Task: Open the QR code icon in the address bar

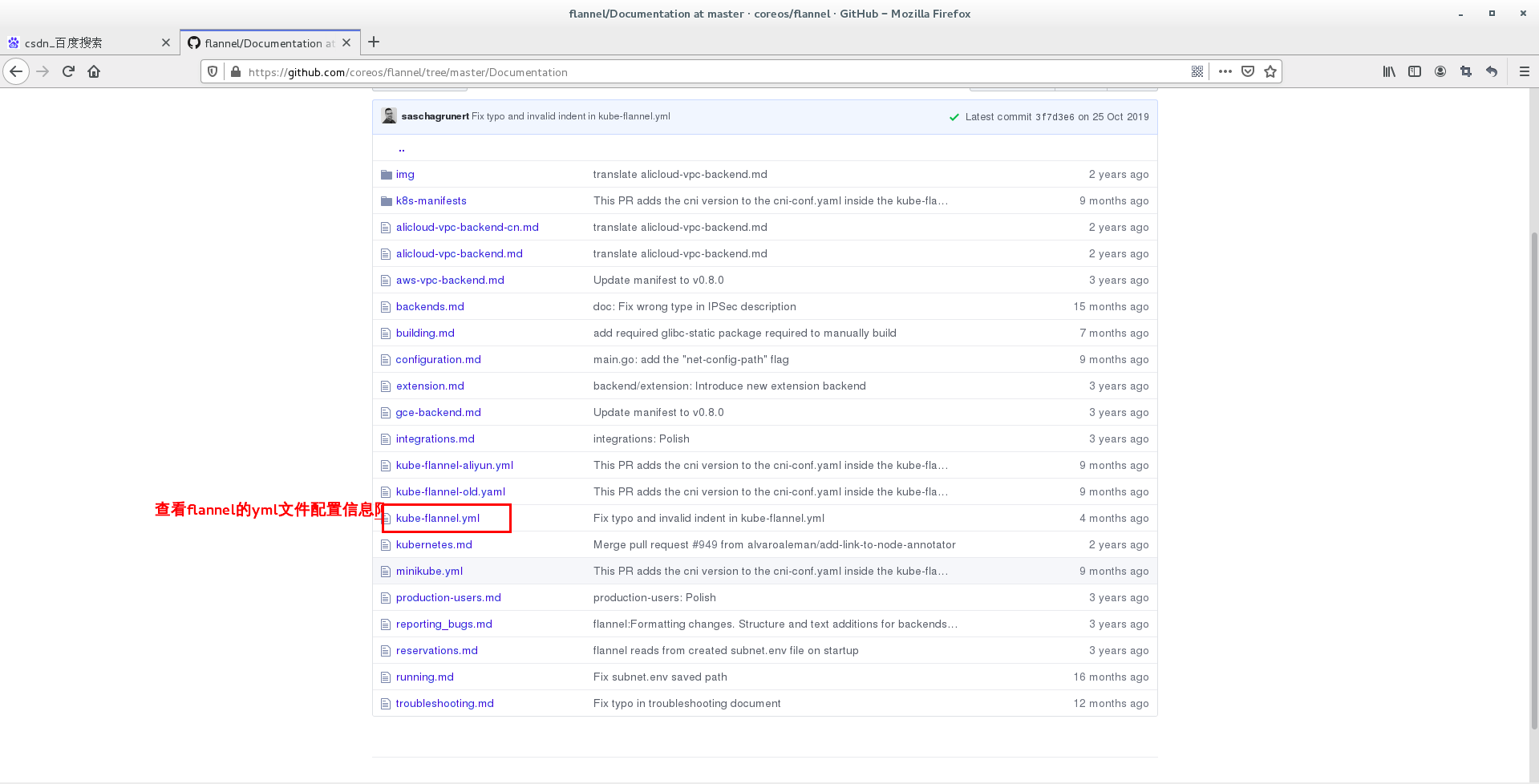Action: click(1197, 71)
